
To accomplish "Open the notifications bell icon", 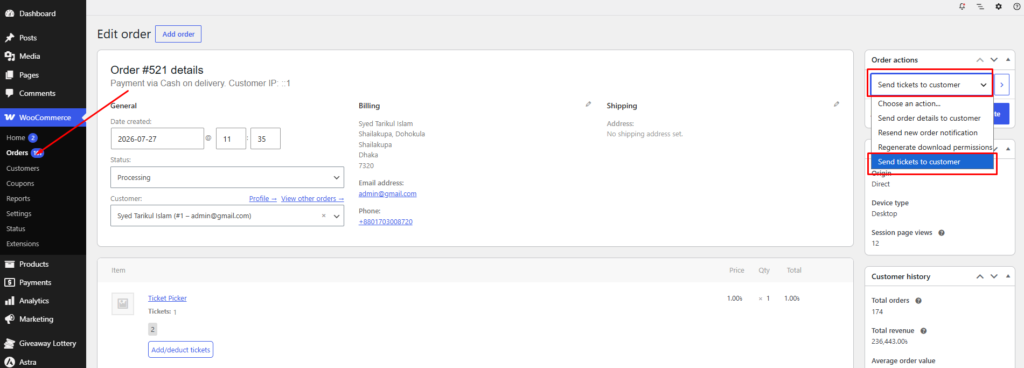I will point(962,7).
